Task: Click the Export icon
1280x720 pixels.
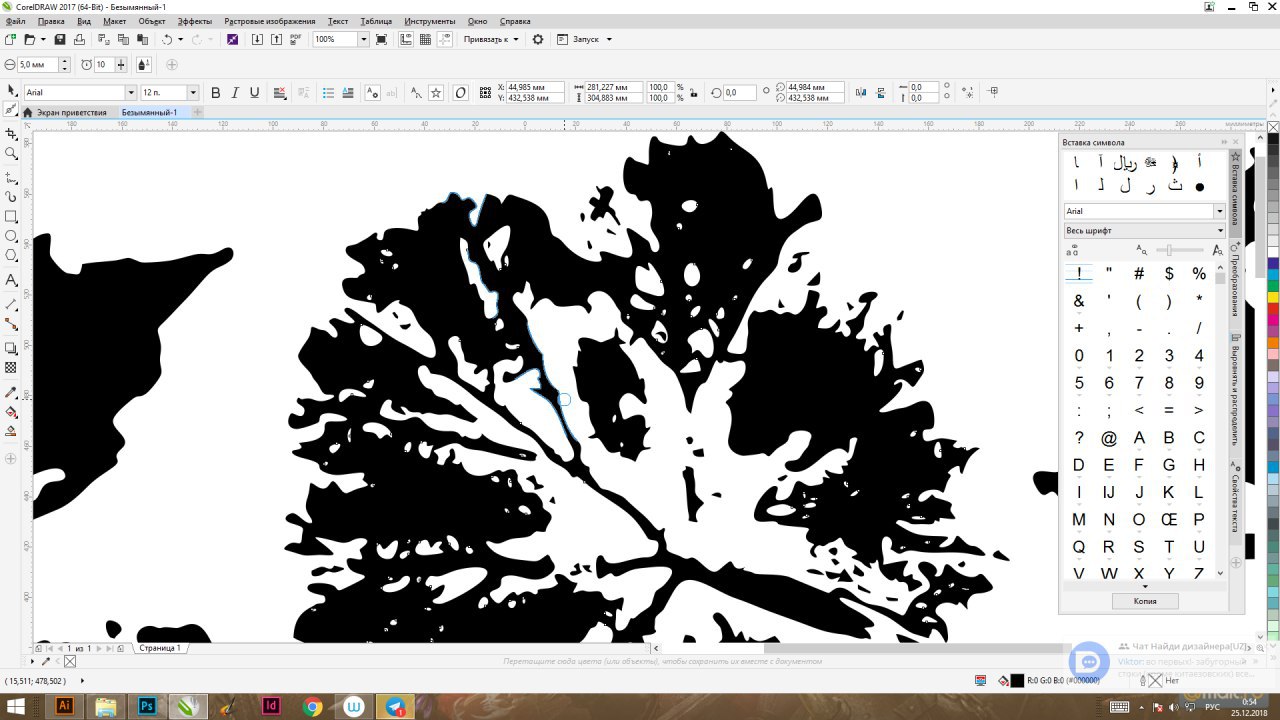Action: 277,39
